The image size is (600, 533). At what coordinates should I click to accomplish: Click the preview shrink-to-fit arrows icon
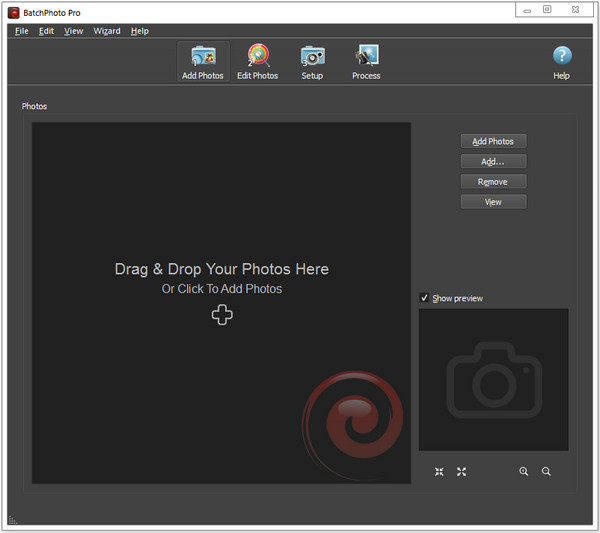tap(439, 472)
